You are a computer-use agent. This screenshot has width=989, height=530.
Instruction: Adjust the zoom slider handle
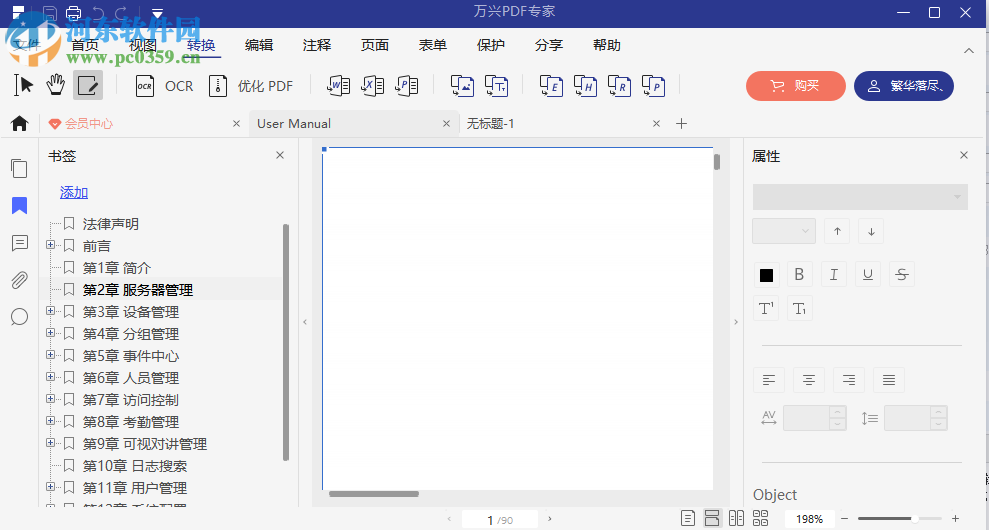(x=915, y=519)
